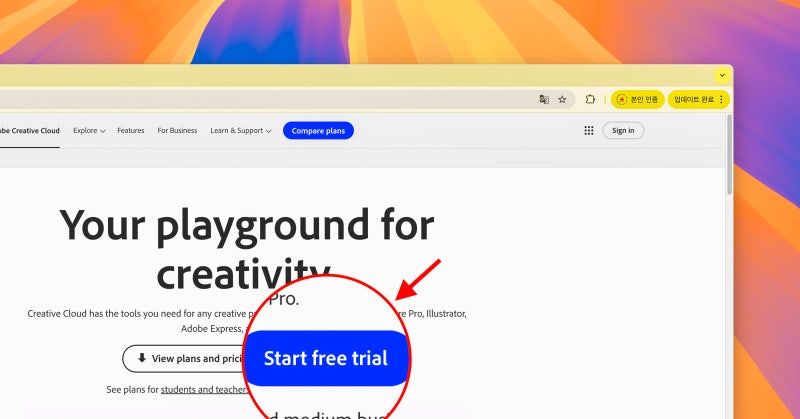The width and height of the screenshot is (800, 419).
Task: Open the tab search chevron at top
Action: pos(722,76)
